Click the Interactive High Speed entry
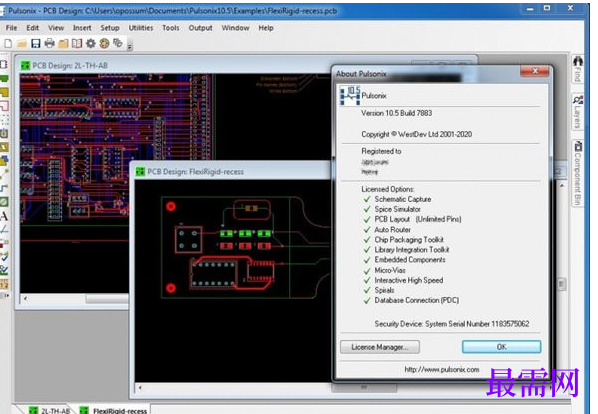Screen dimensions: 598x414 click(x=408, y=280)
